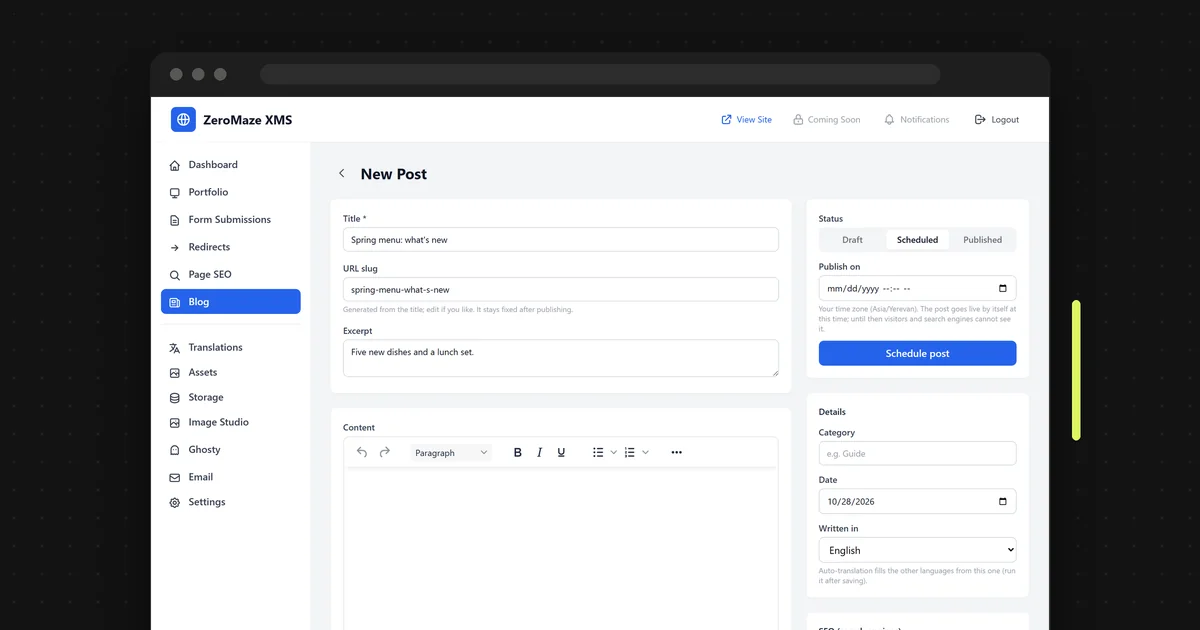1200x630 pixels.
Task: Switch status to Published
Action: pos(982,240)
